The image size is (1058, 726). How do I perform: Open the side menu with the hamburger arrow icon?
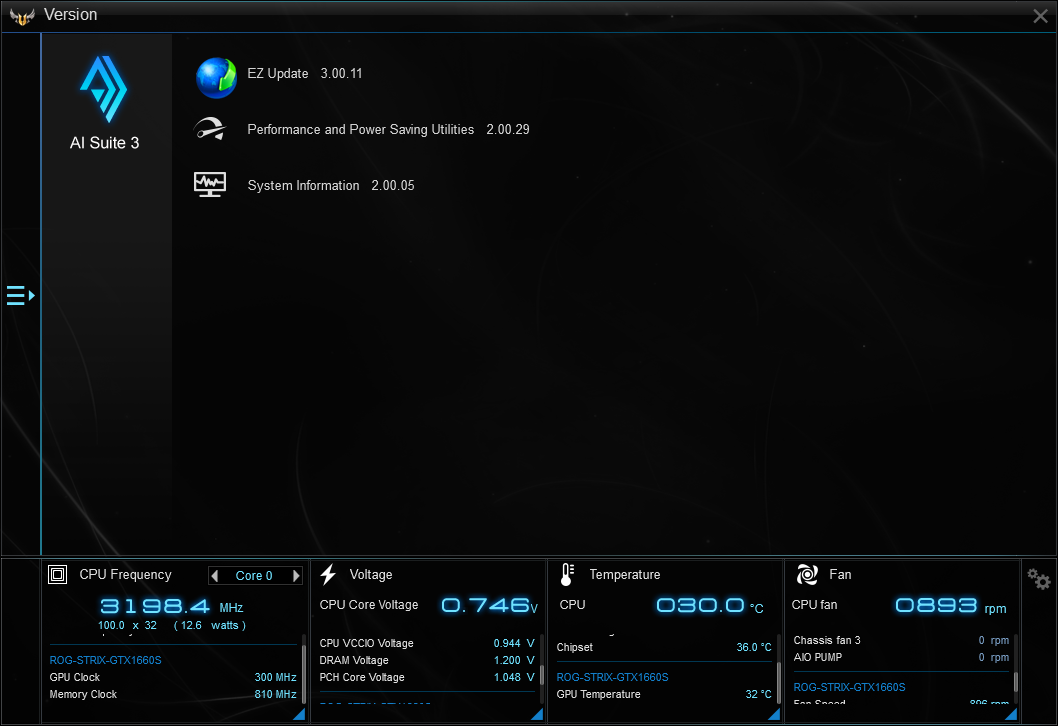20,296
